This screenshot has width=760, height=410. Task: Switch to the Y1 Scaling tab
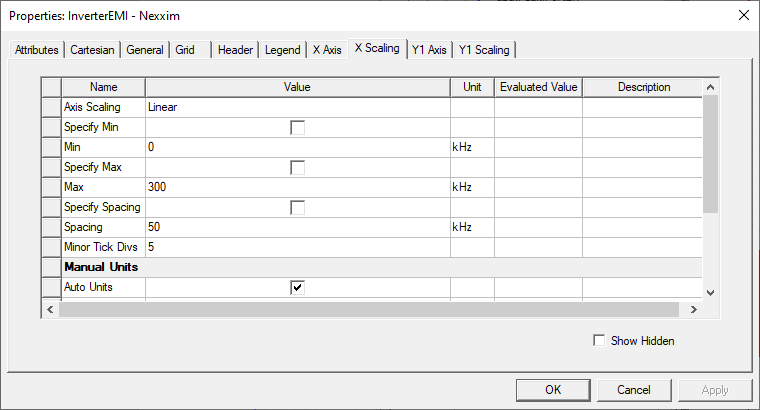tap(484, 50)
